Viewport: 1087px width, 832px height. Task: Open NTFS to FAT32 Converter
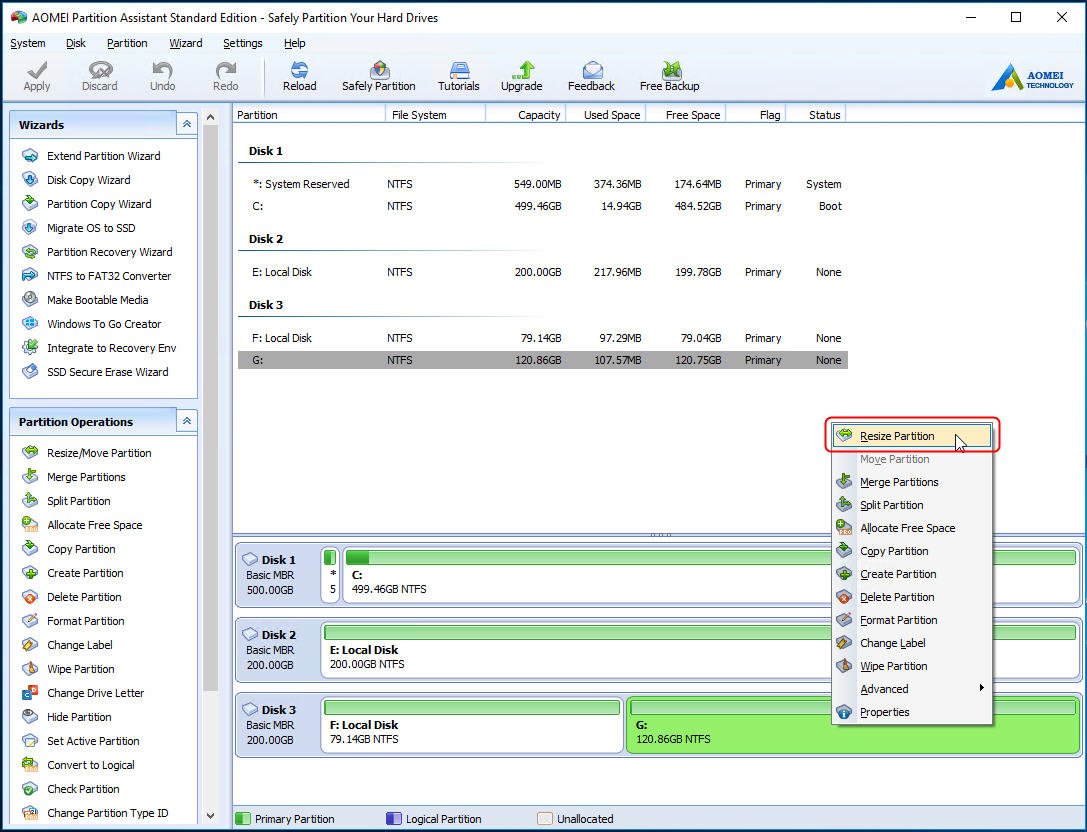[109, 276]
